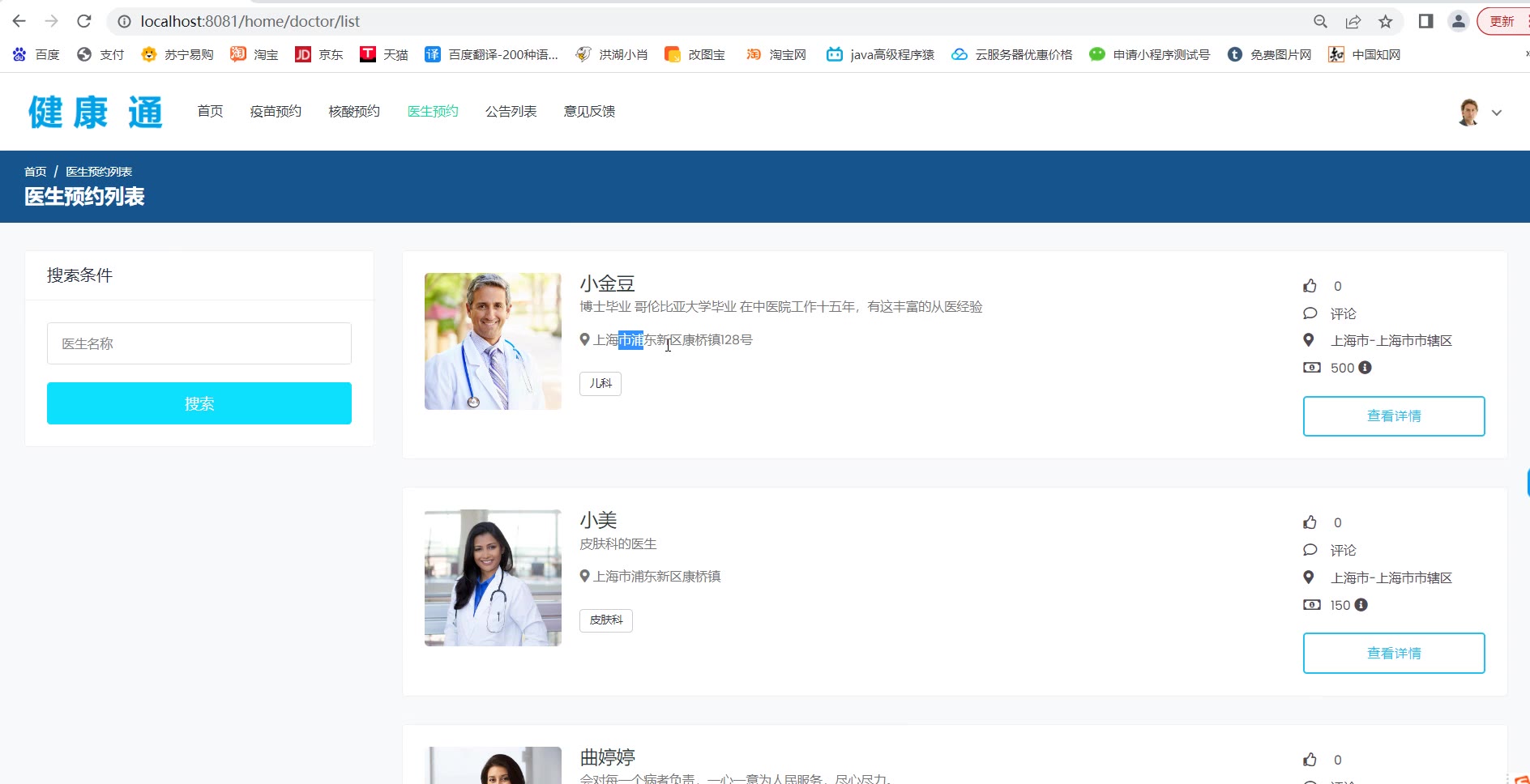Click the 皮肤科 department tag
Viewport: 1530px width, 784px height.
pyautogui.click(x=606, y=620)
